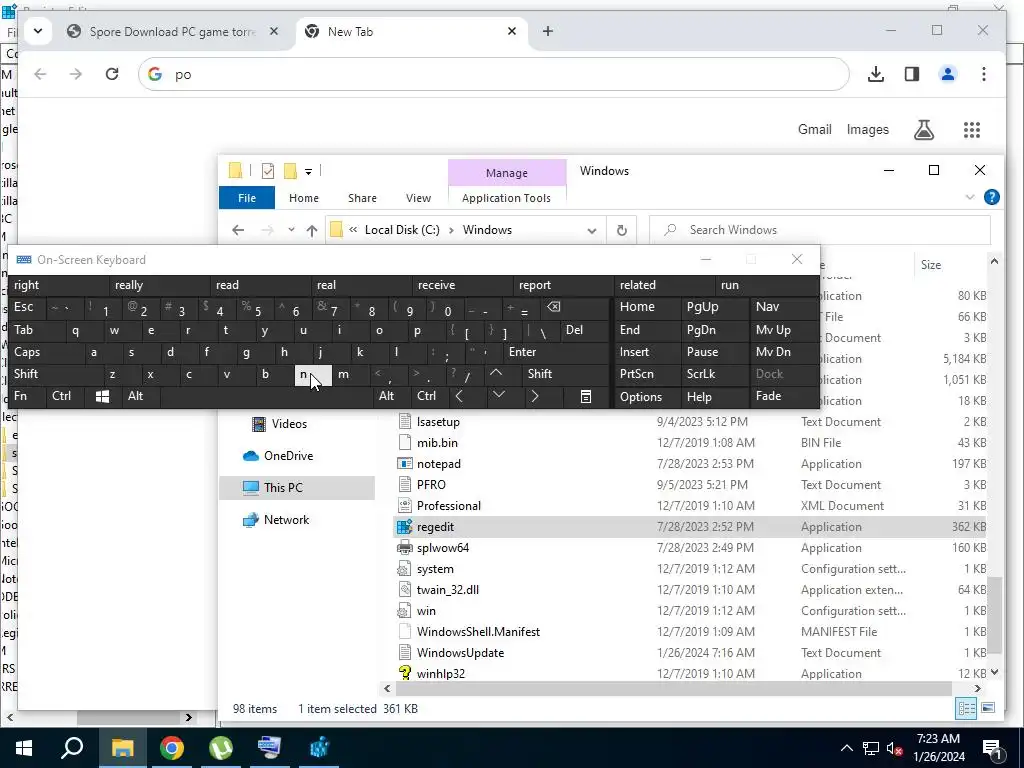Click Chrome's download icon

(876, 74)
